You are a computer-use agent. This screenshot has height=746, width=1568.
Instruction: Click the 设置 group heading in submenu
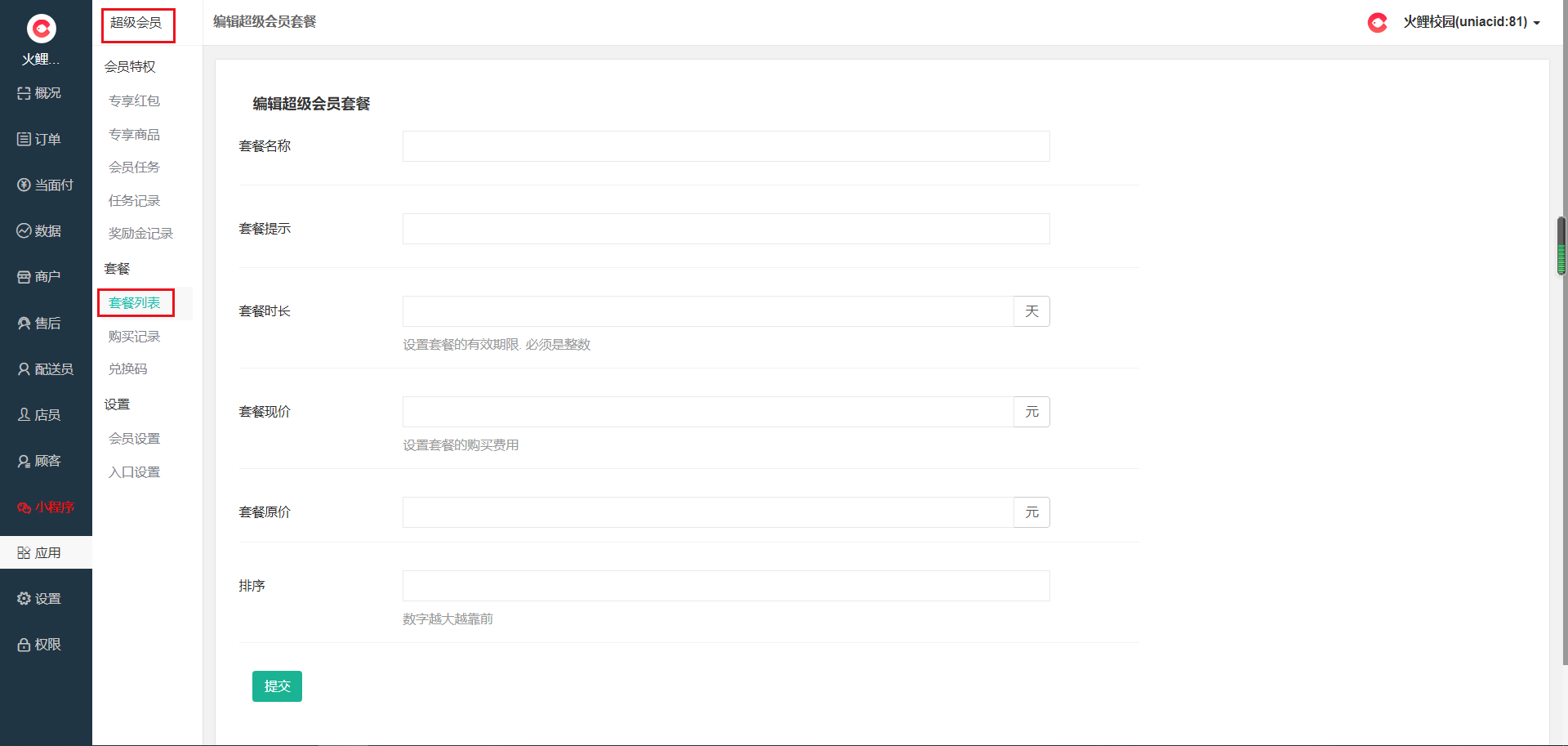pyautogui.click(x=117, y=404)
